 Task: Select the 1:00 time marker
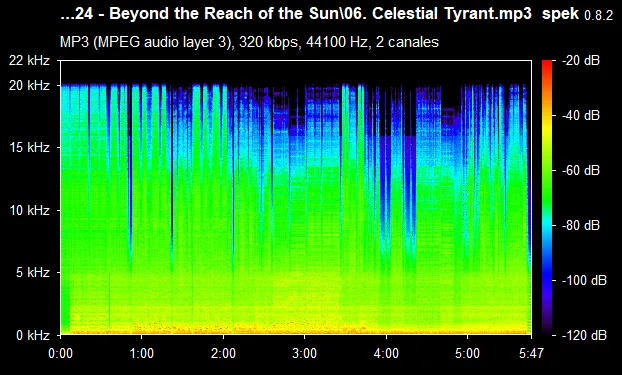(142, 353)
